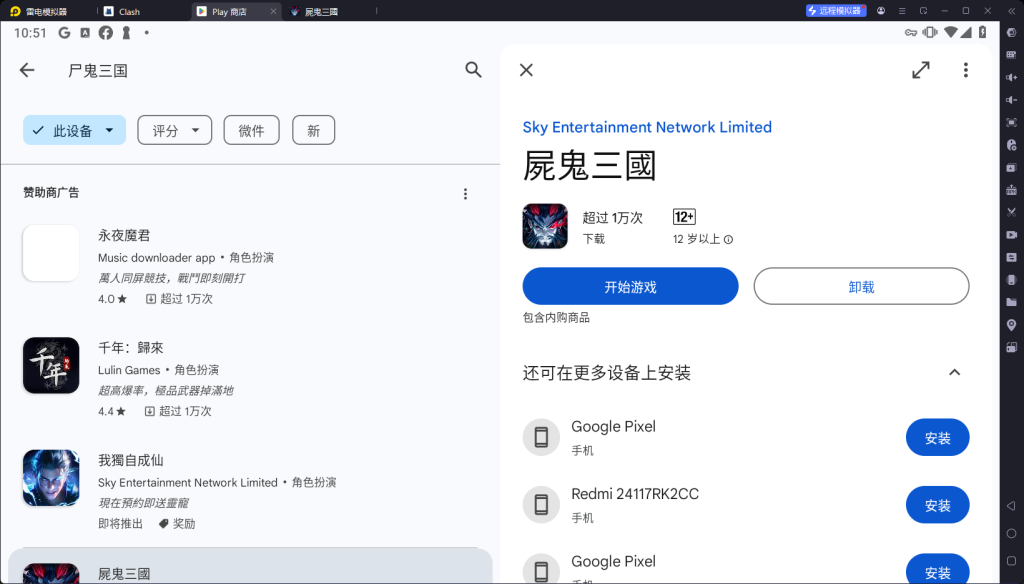Open the location pin tool in sidebar
1024x584 pixels.
1012,325
